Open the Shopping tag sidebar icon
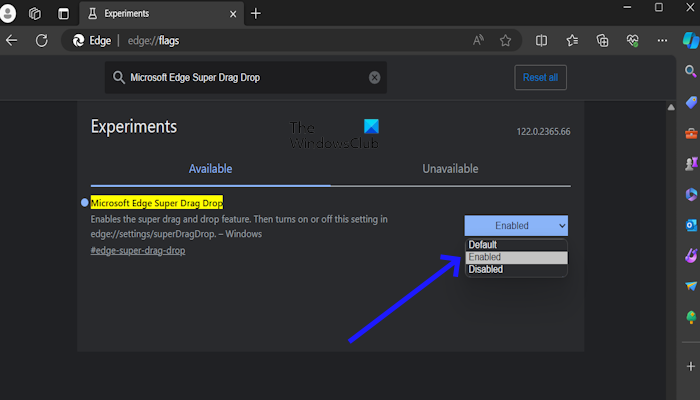This screenshot has height=400, width=700. [x=690, y=103]
